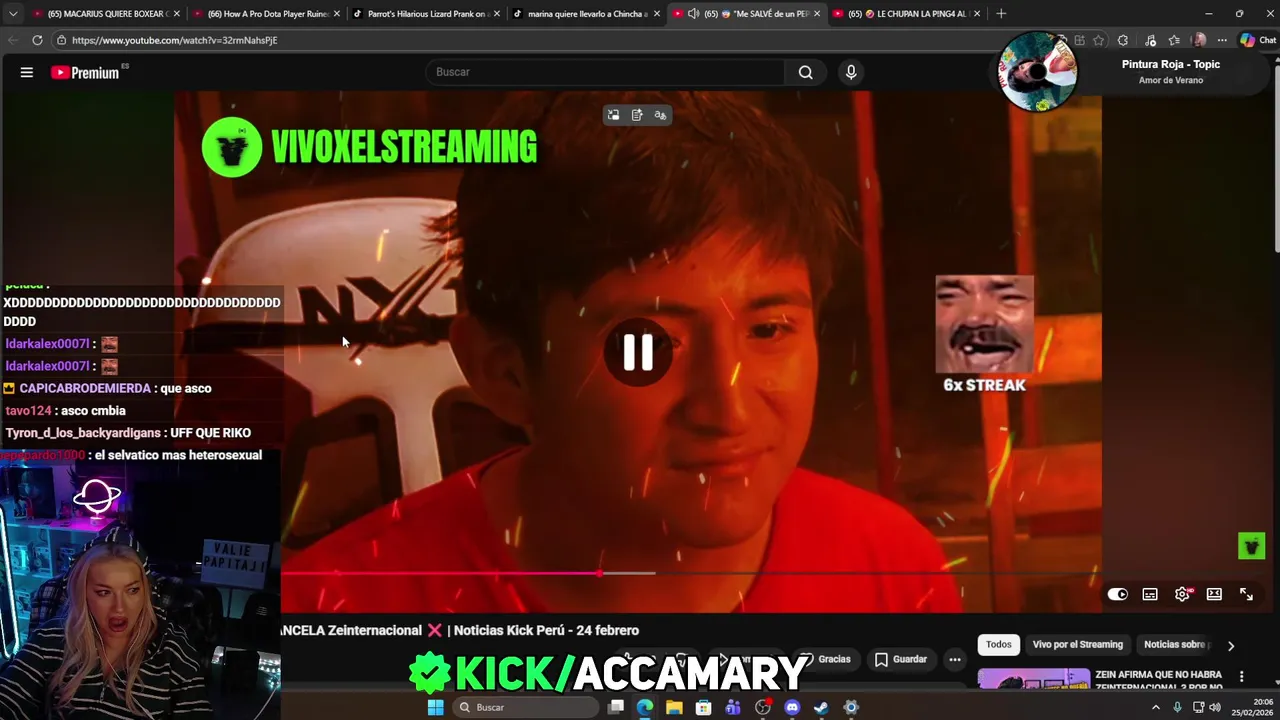Viewport: 1280px width, 720px height.
Task: Open the ZEIN AFIRMA suggested video thumbnail
Action: click(1034, 679)
